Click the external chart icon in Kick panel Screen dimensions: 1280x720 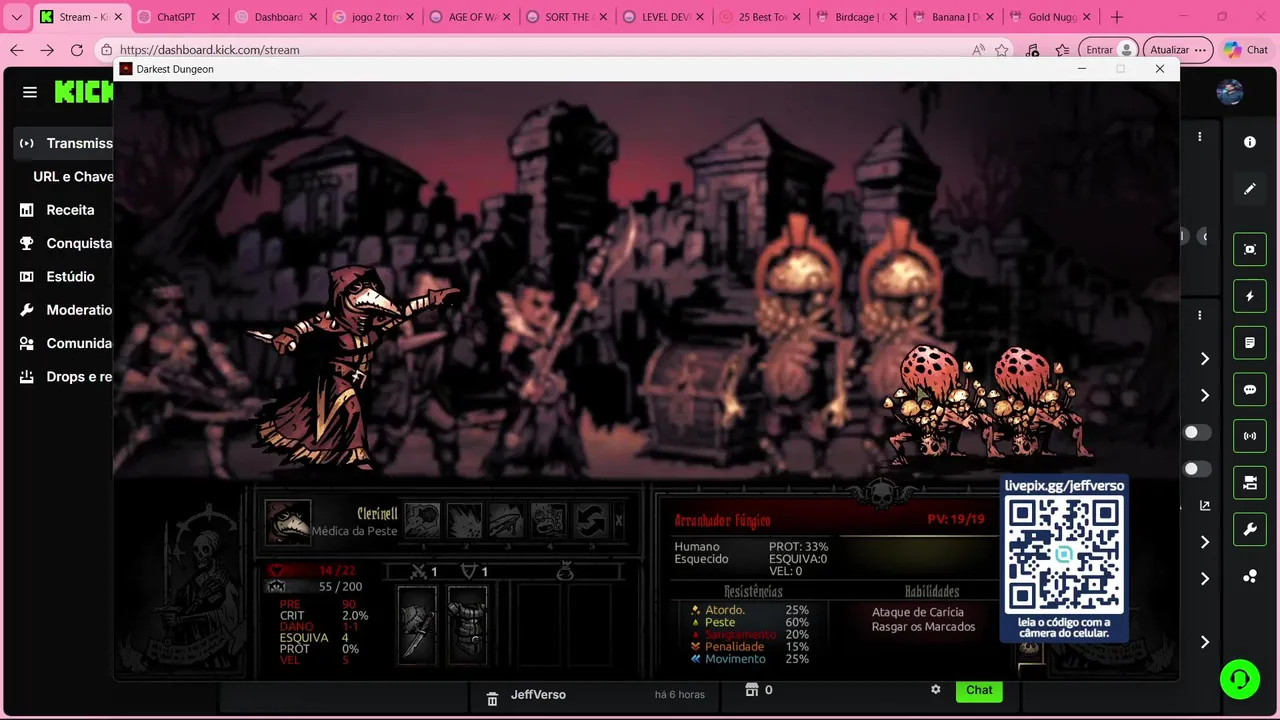(1205, 506)
